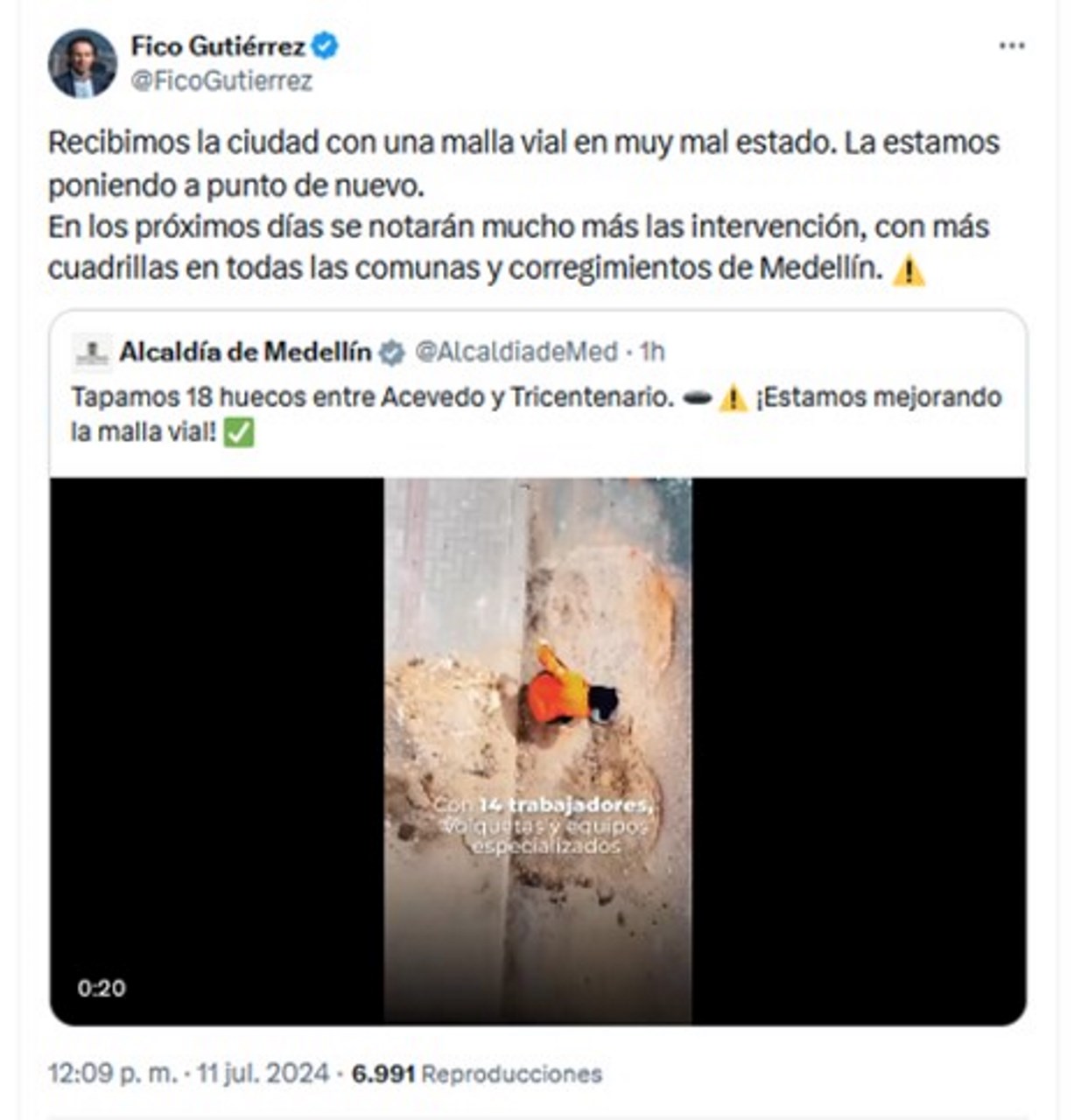Open quoted tweet text about 18 huecos

(x=536, y=415)
